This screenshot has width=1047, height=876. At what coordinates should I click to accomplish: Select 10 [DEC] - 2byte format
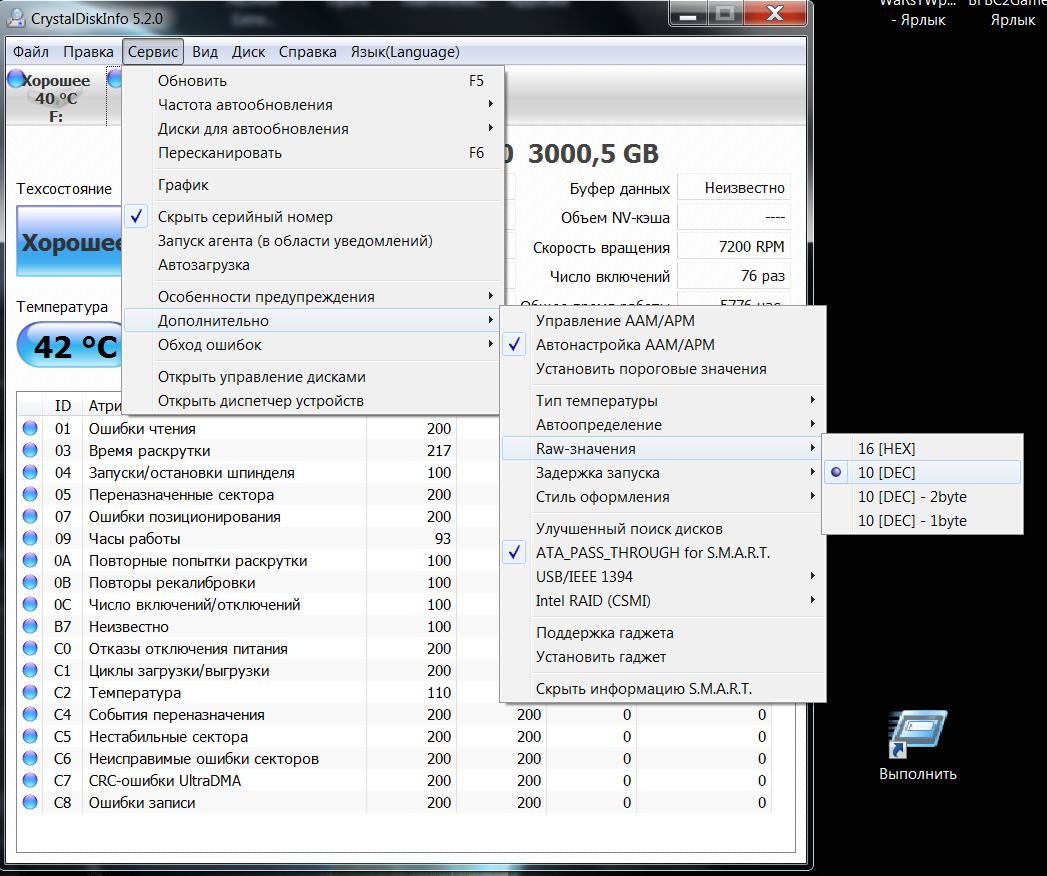pos(922,497)
